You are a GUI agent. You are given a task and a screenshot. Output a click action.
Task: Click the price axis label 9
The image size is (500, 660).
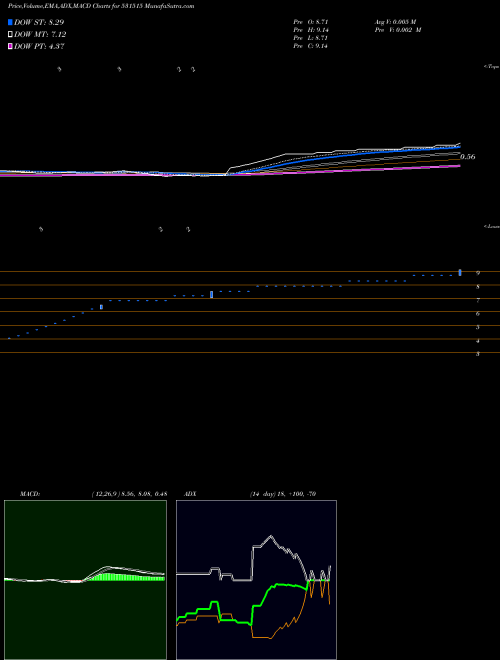tap(478, 273)
